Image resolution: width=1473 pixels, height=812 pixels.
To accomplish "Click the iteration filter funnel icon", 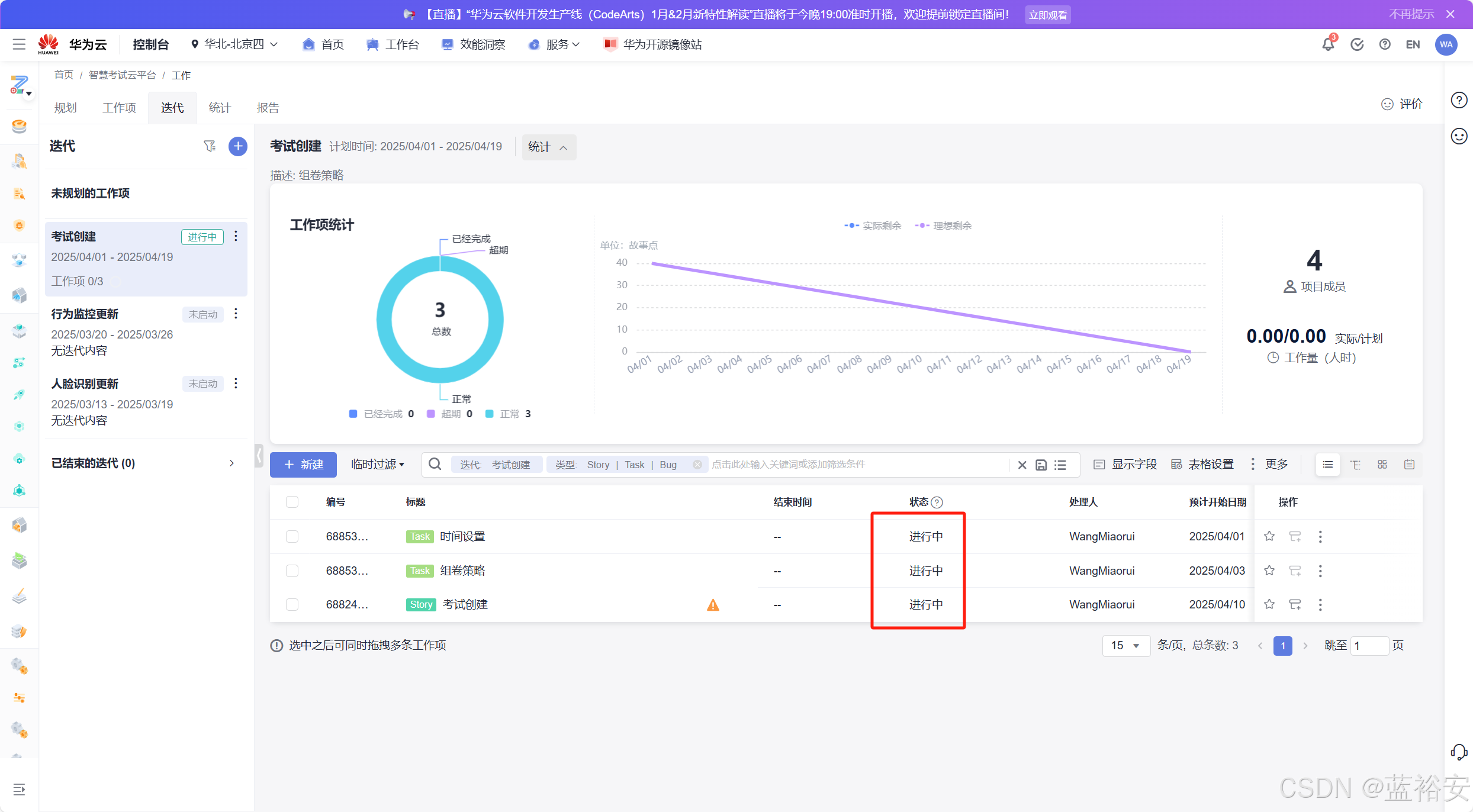I will tap(210, 146).
